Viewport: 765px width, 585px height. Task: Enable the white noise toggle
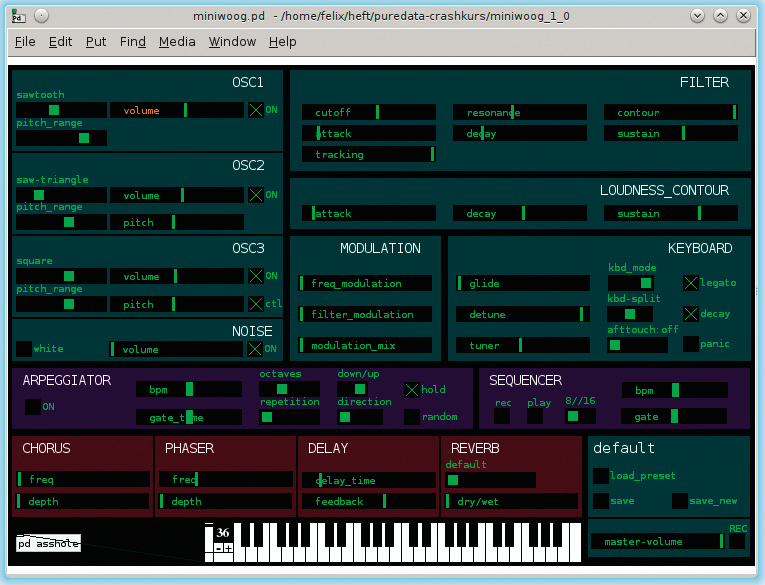(24, 349)
